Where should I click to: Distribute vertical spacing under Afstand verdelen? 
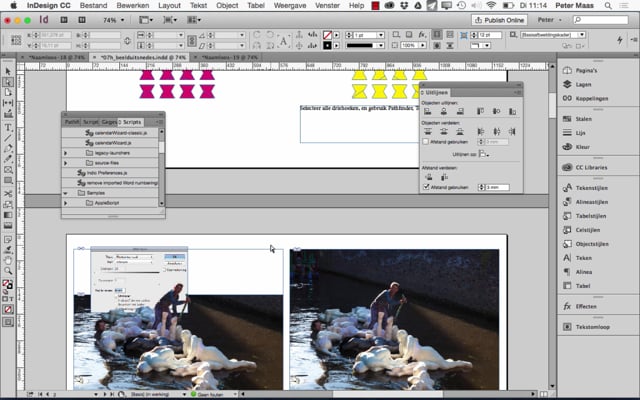[429, 177]
